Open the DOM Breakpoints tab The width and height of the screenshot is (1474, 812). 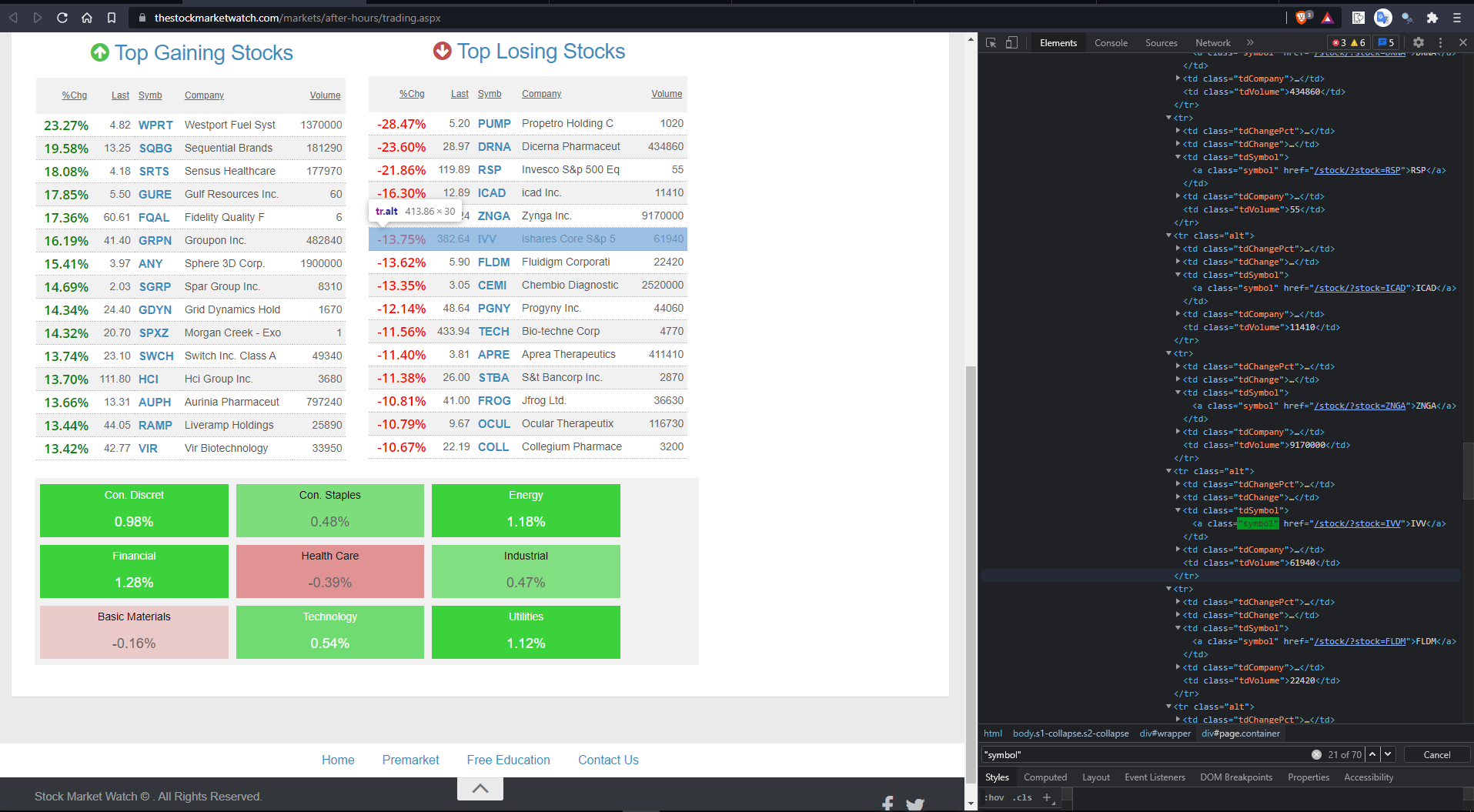click(x=1236, y=777)
